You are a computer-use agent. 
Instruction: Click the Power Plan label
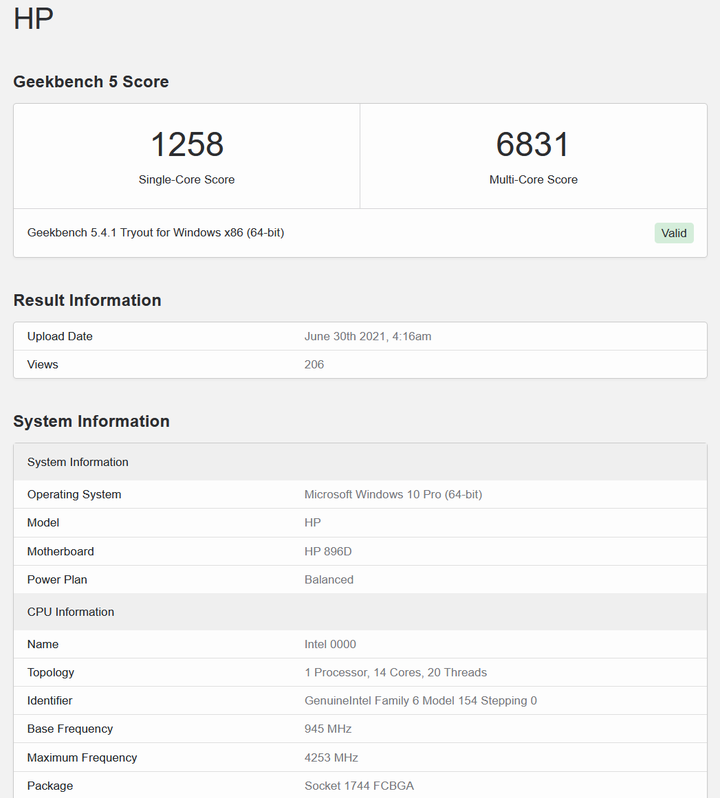(57, 580)
